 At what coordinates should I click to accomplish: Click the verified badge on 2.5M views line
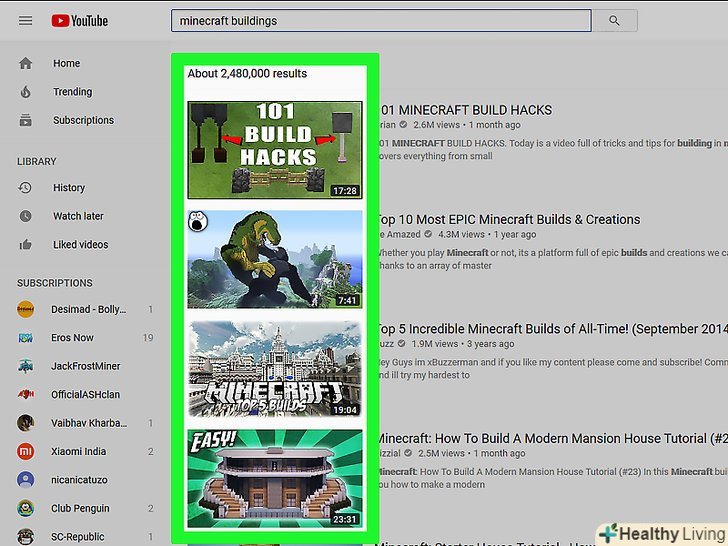(x=408, y=453)
